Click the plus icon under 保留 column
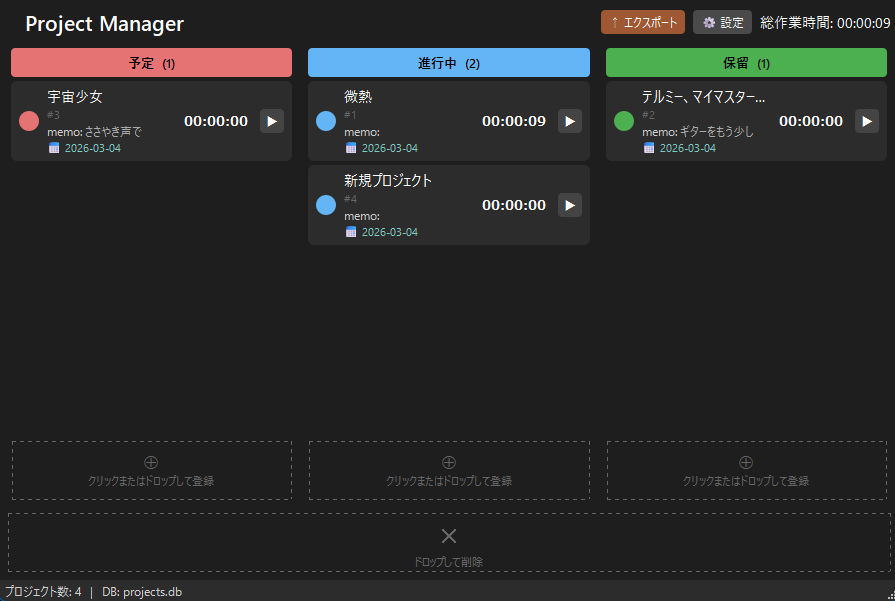The width and height of the screenshot is (895, 601). (746, 462)
